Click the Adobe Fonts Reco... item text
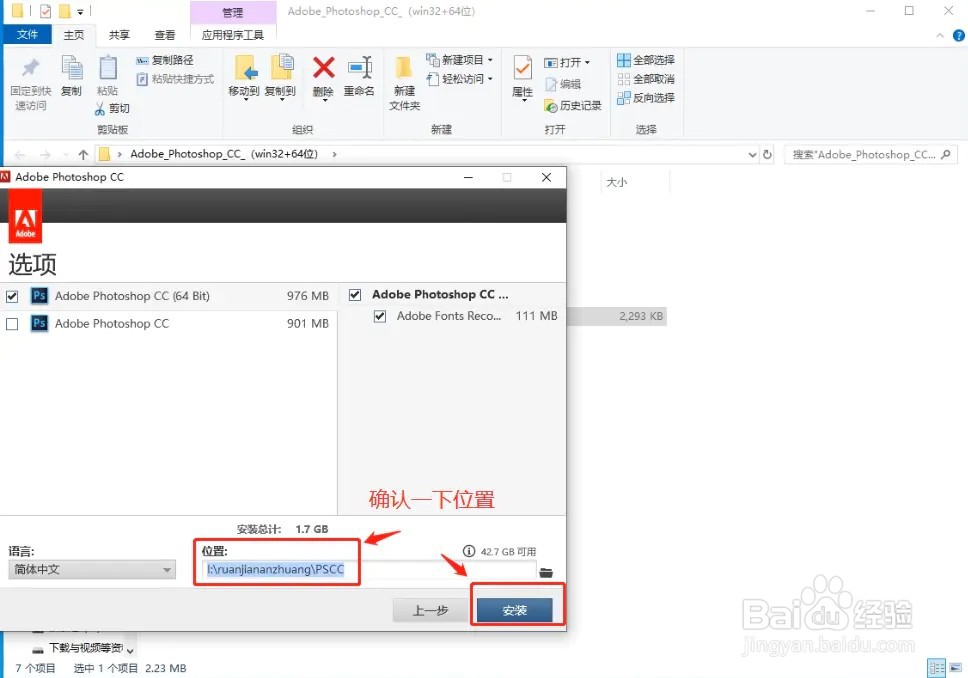Viewport: 968px width, 678px height. [449, 316]
